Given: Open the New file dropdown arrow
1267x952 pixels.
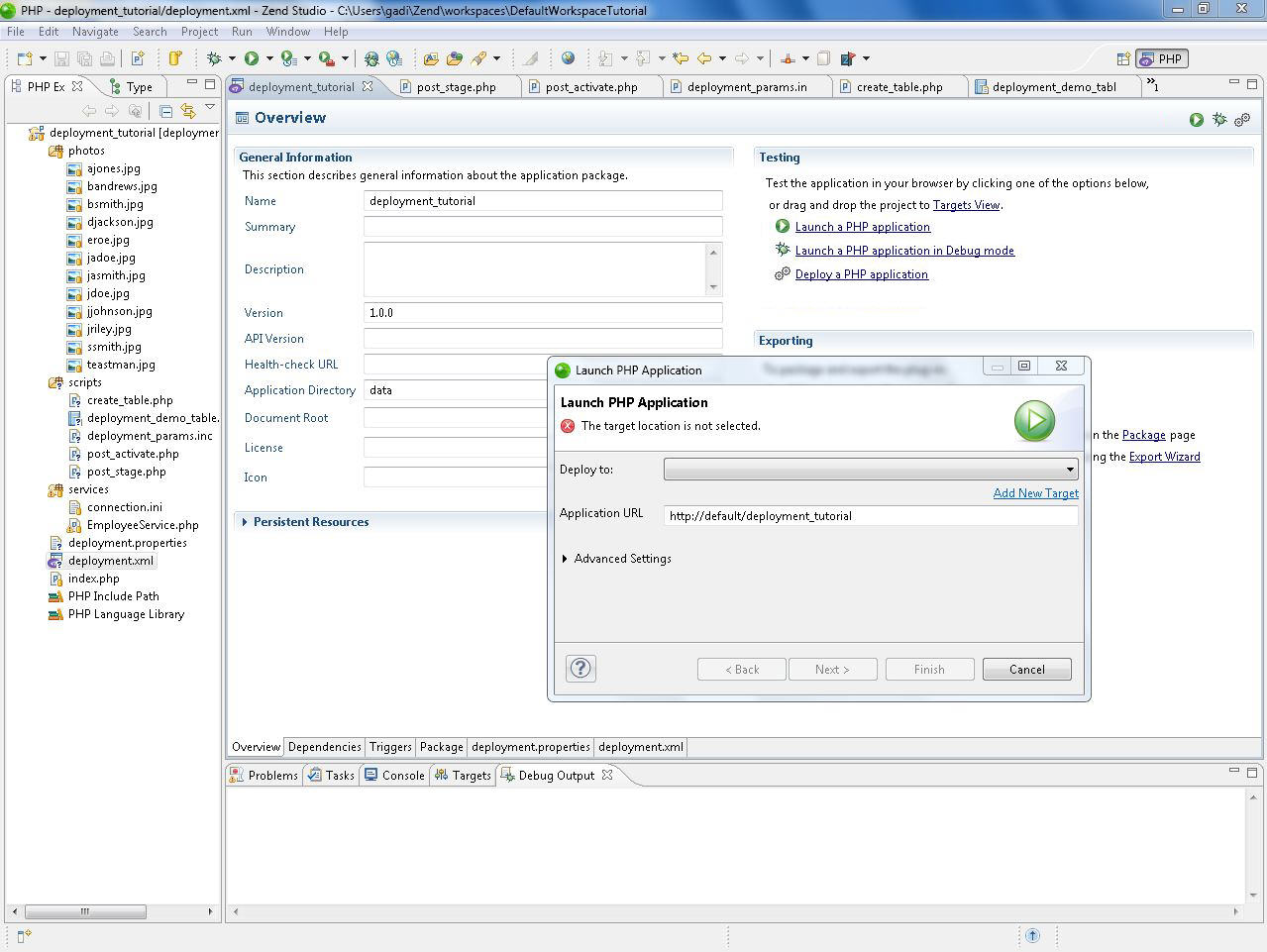Looking at the screenshot, I should 43,58.
